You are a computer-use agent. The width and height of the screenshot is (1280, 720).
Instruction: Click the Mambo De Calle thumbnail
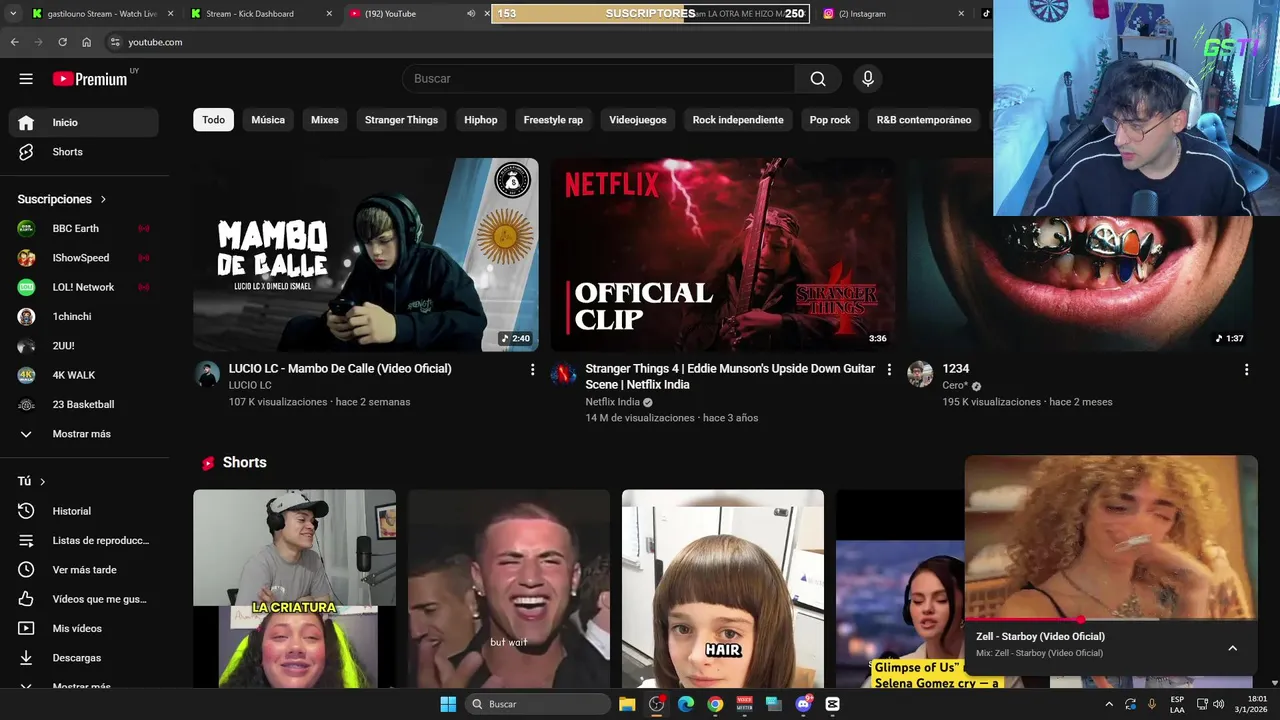(x=365, y=254)
